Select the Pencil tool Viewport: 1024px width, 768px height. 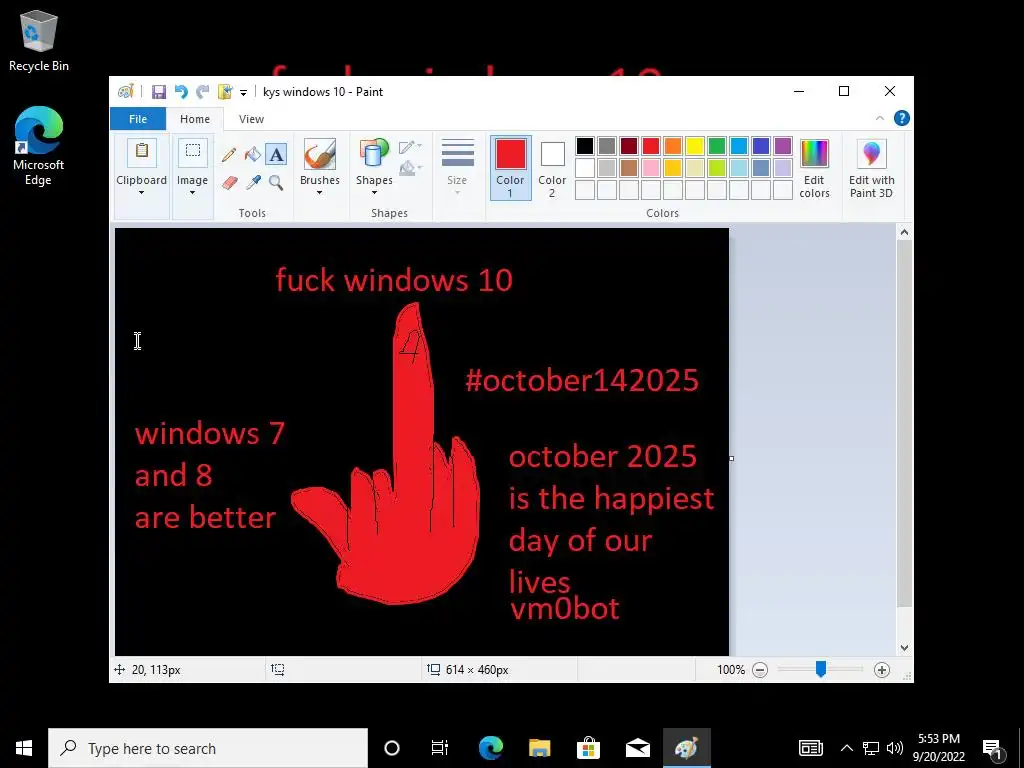point(229,155)
